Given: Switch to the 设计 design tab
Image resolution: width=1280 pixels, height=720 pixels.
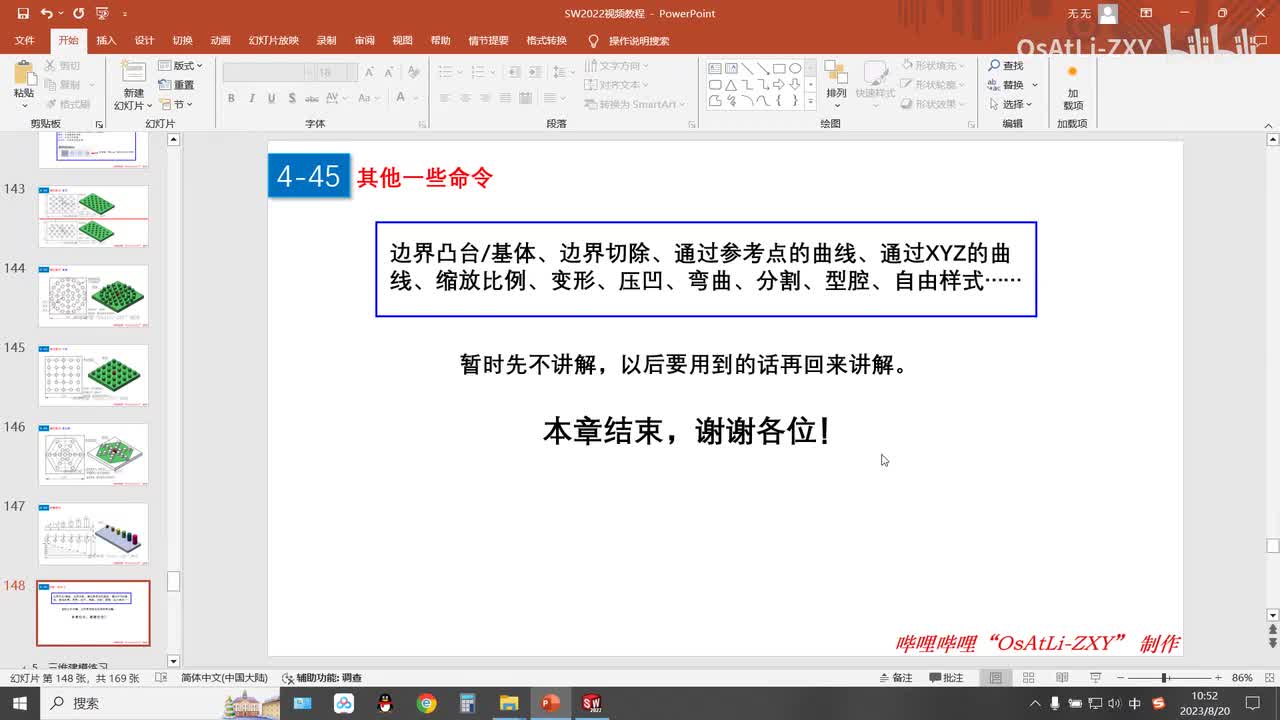Looking at the screenshot, I should [x=144, y=41].
